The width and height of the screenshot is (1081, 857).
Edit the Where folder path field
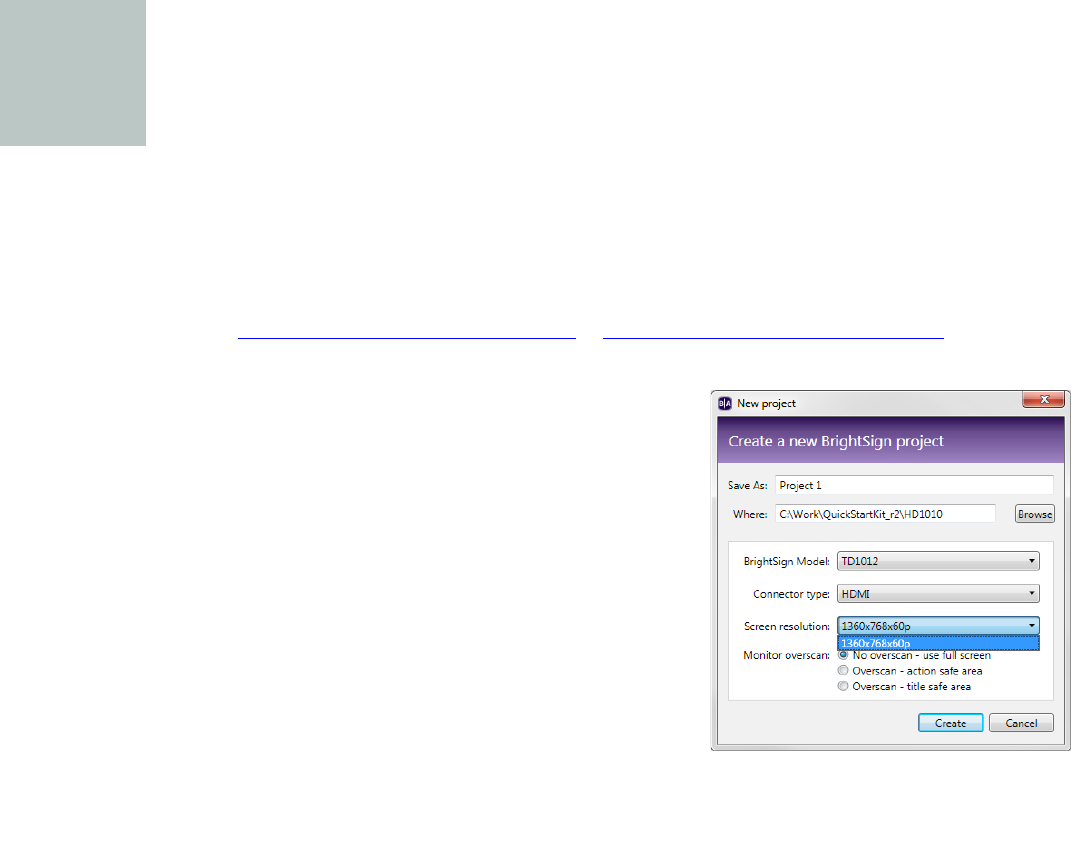(x=885, y=514)
